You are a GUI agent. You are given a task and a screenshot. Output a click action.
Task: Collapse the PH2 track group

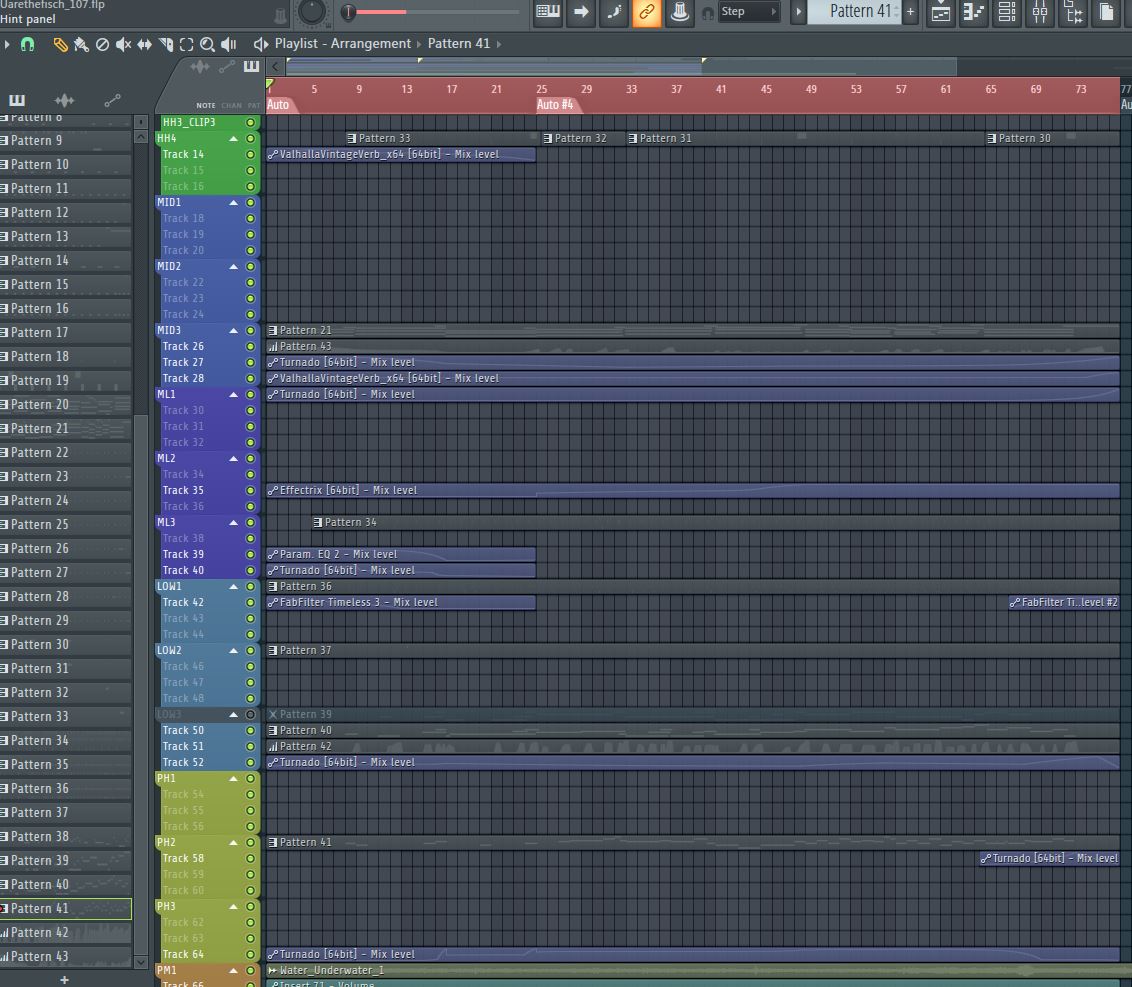click(233, 843)
